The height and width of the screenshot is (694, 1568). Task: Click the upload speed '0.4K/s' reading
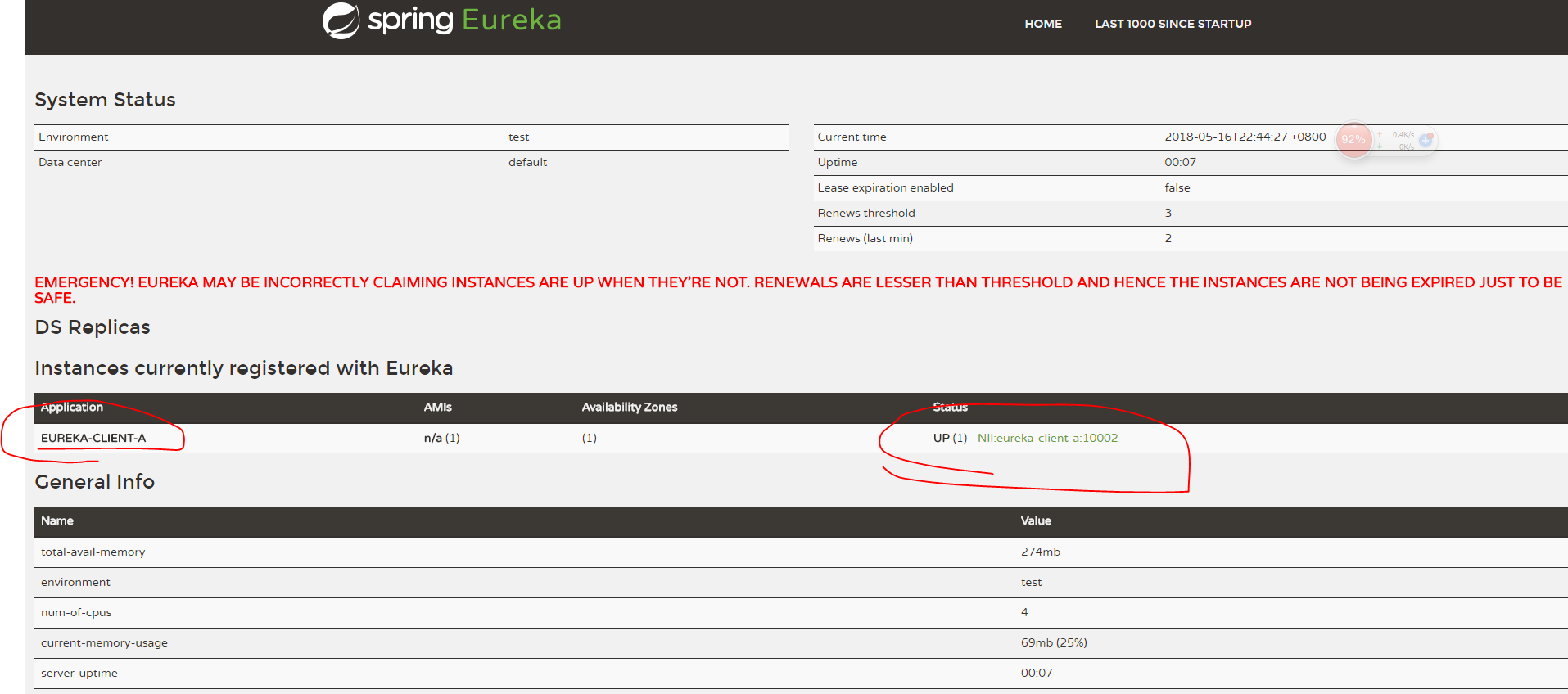(x=1403, y=135)
